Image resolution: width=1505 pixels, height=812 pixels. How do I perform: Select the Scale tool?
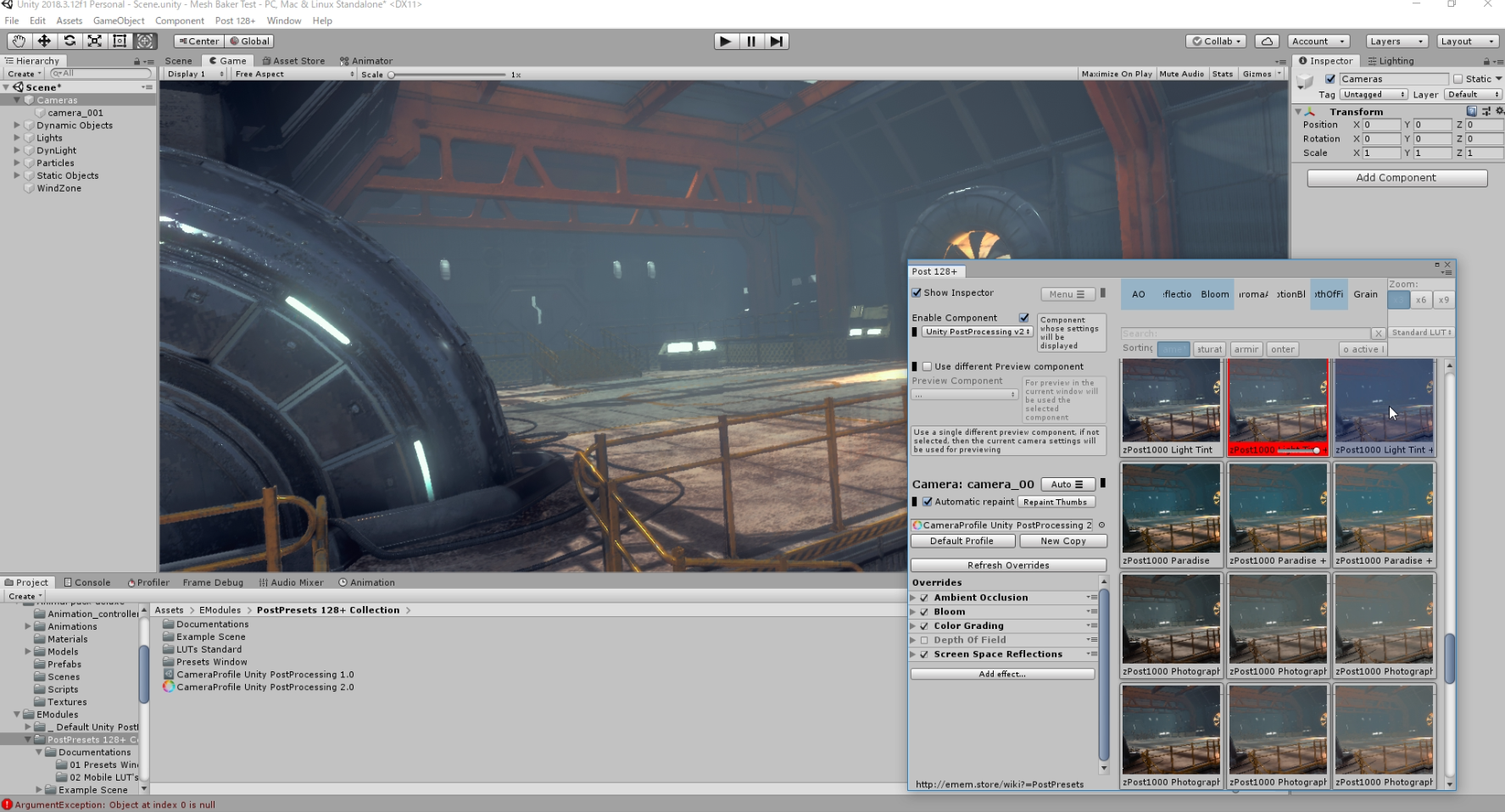[95, 41]
